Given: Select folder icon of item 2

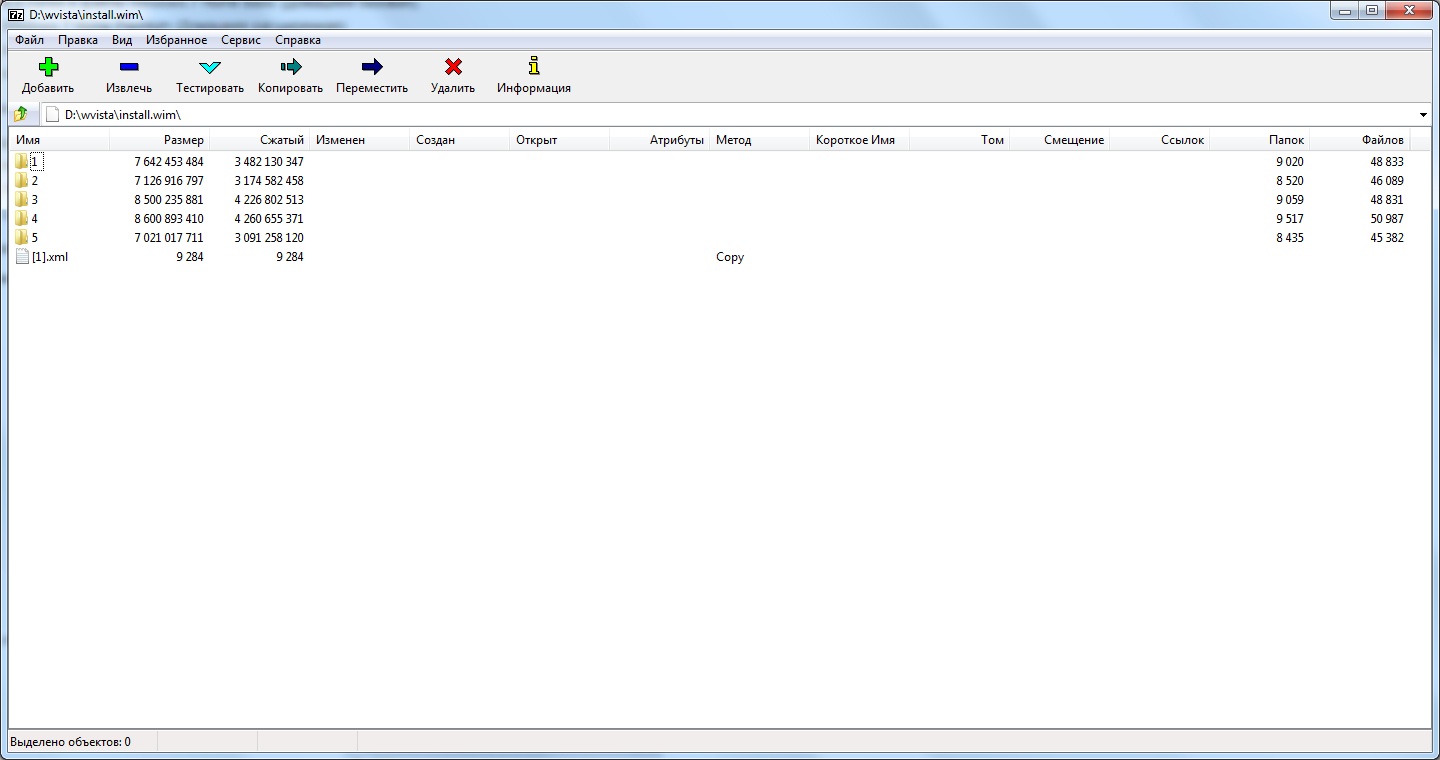Looking at the screenshot, I should (x=22, y=181).
